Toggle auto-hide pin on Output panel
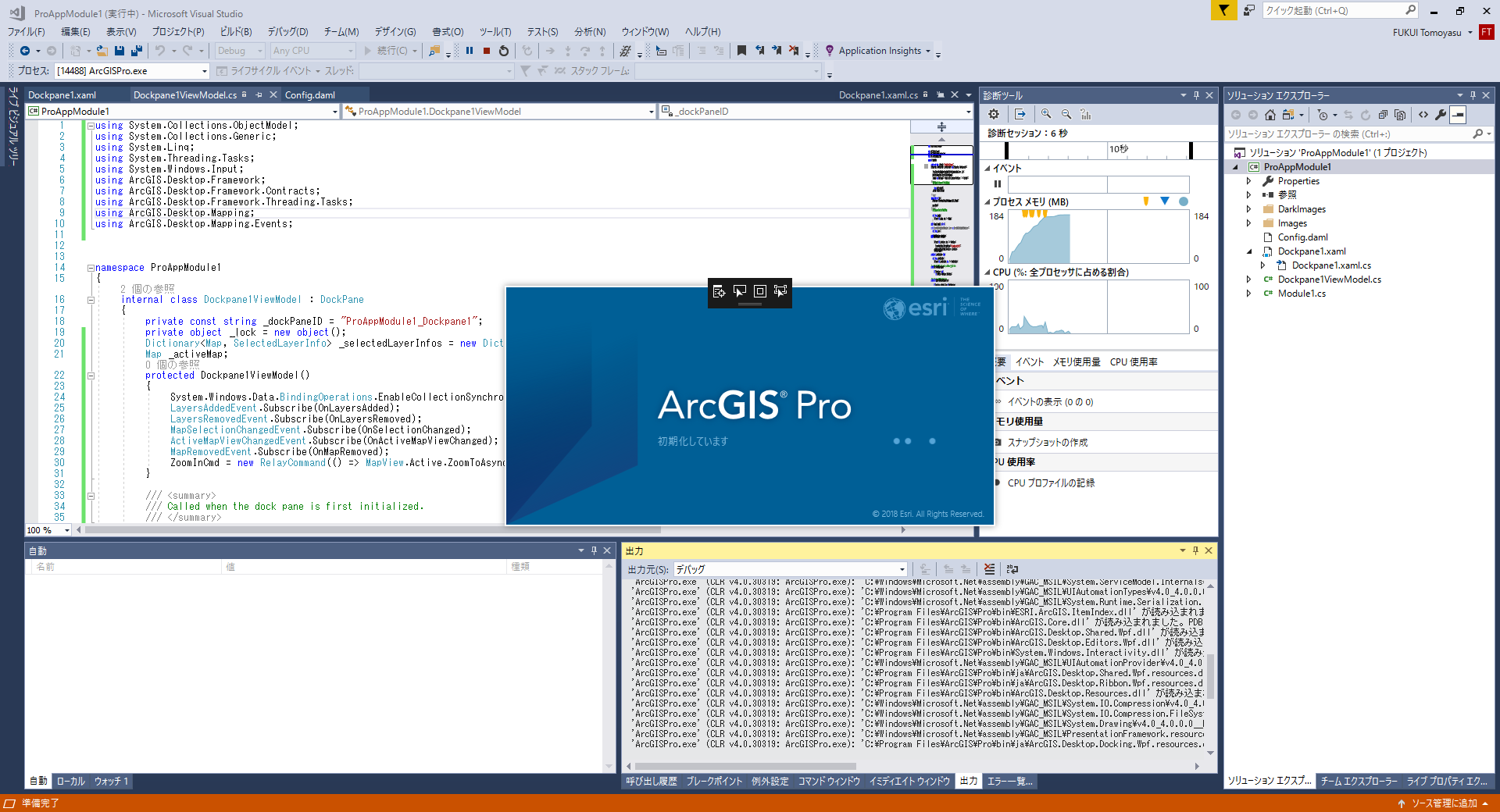1500x812 pixels. click(x=1195, y=550)
